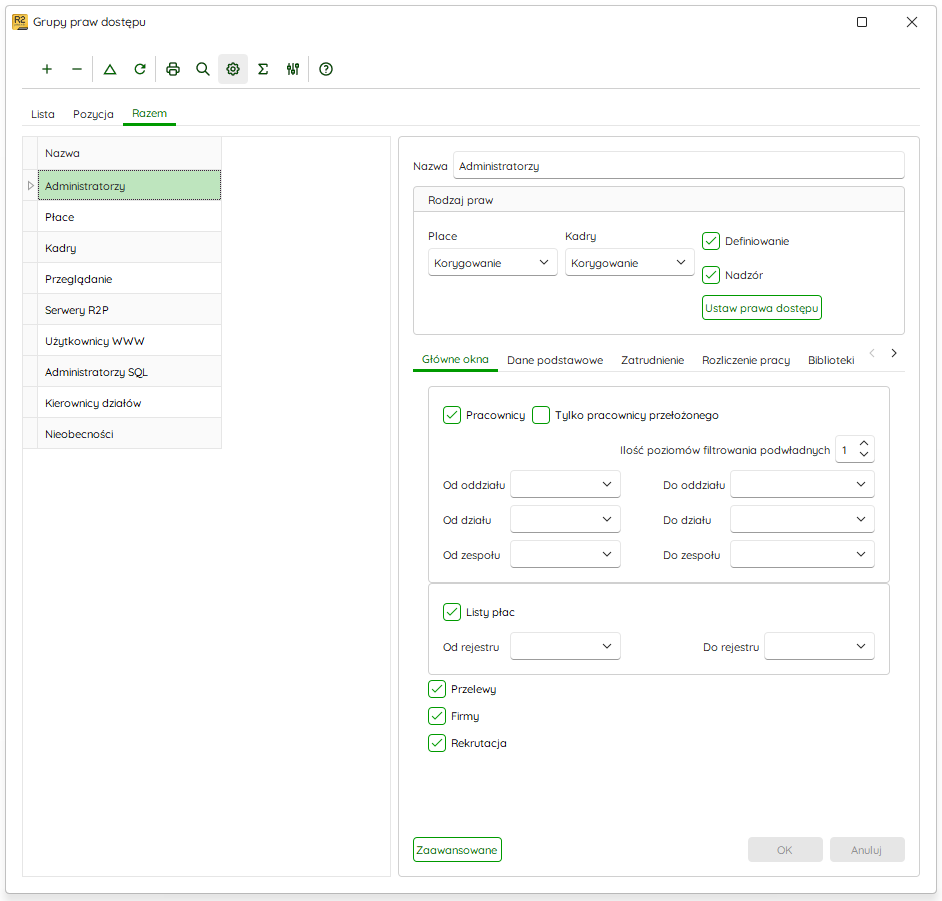Open the Rozliczenie pracy tab
The width and height of the screenshot is (942, 901).
(x=746, y=360)
